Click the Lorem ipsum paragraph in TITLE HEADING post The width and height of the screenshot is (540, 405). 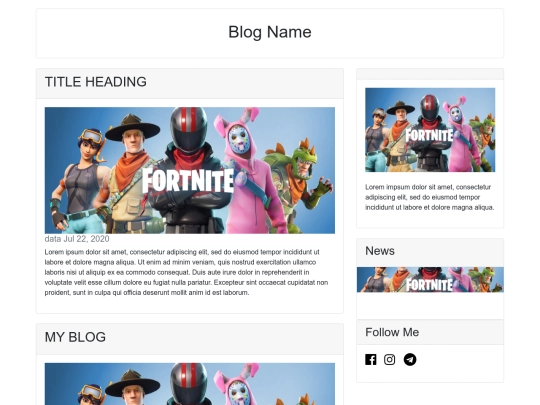[x=186, y=272]
